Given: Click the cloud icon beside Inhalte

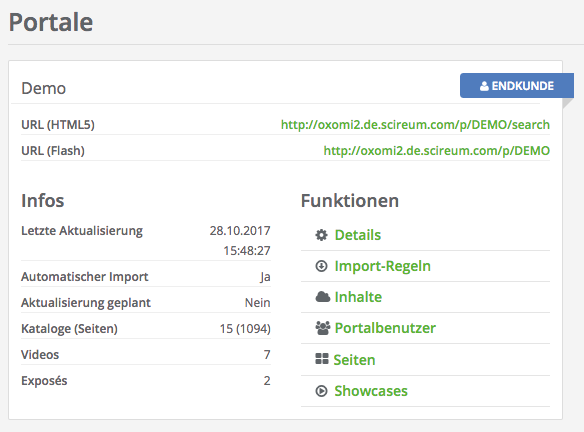Looking at the screenshot, I should click(x=323, y=297).
